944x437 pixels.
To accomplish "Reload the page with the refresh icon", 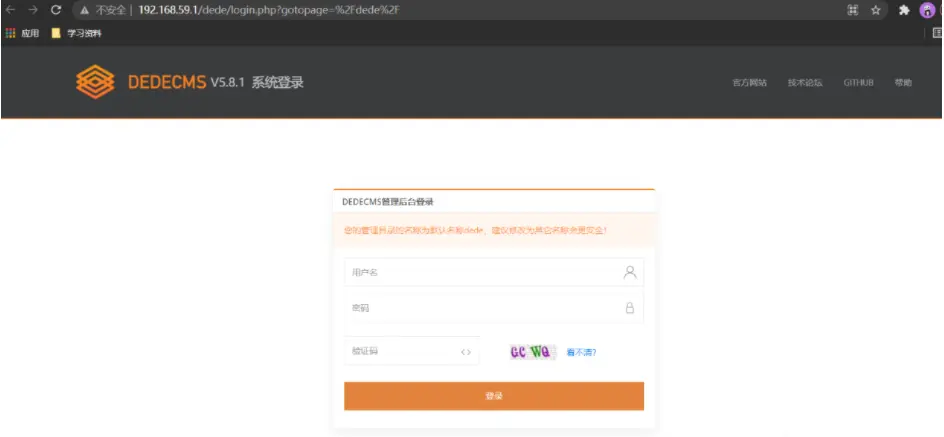I will coord(56,10).
